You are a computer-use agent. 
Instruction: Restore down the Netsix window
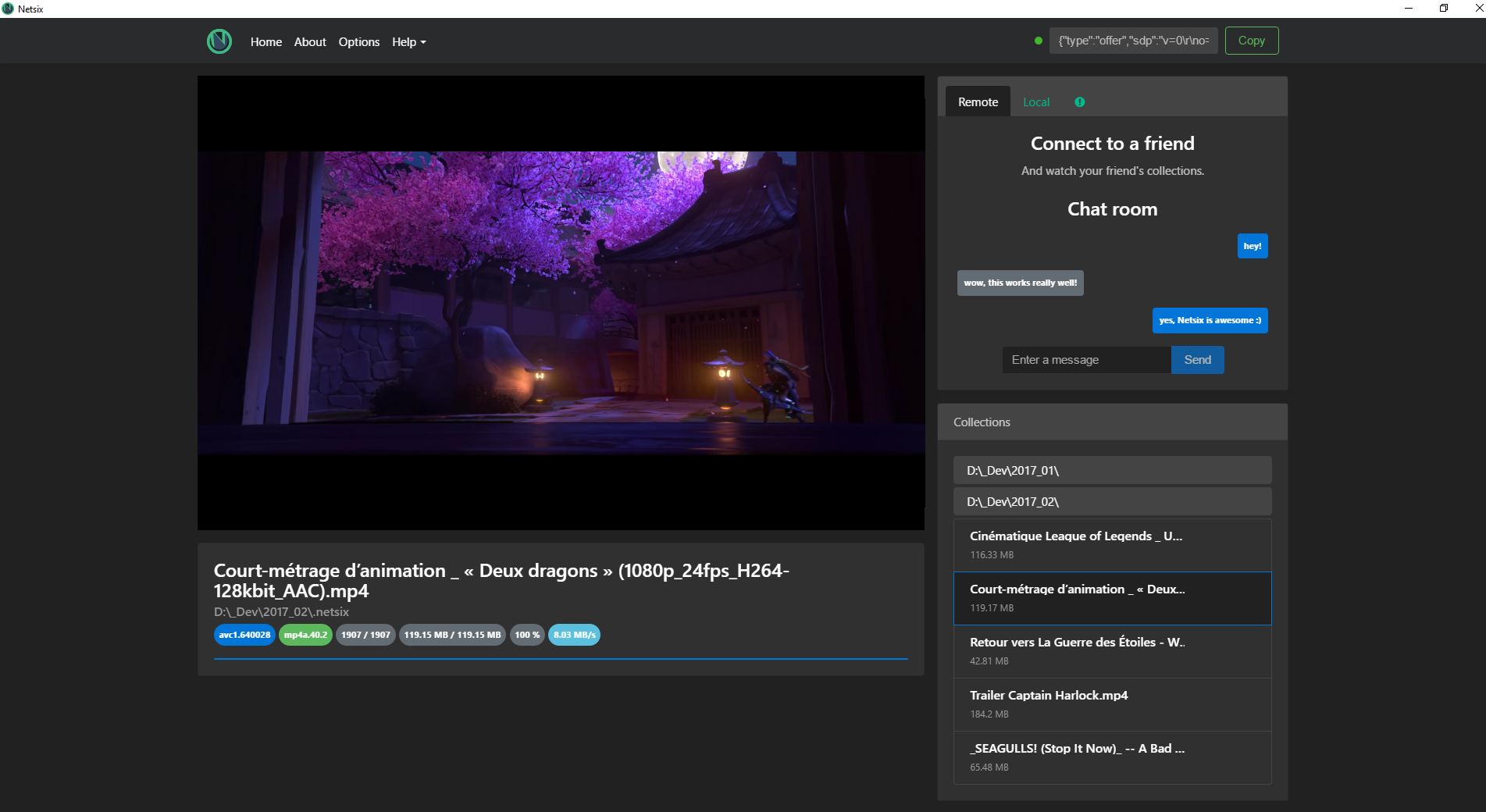(1444, 9)
